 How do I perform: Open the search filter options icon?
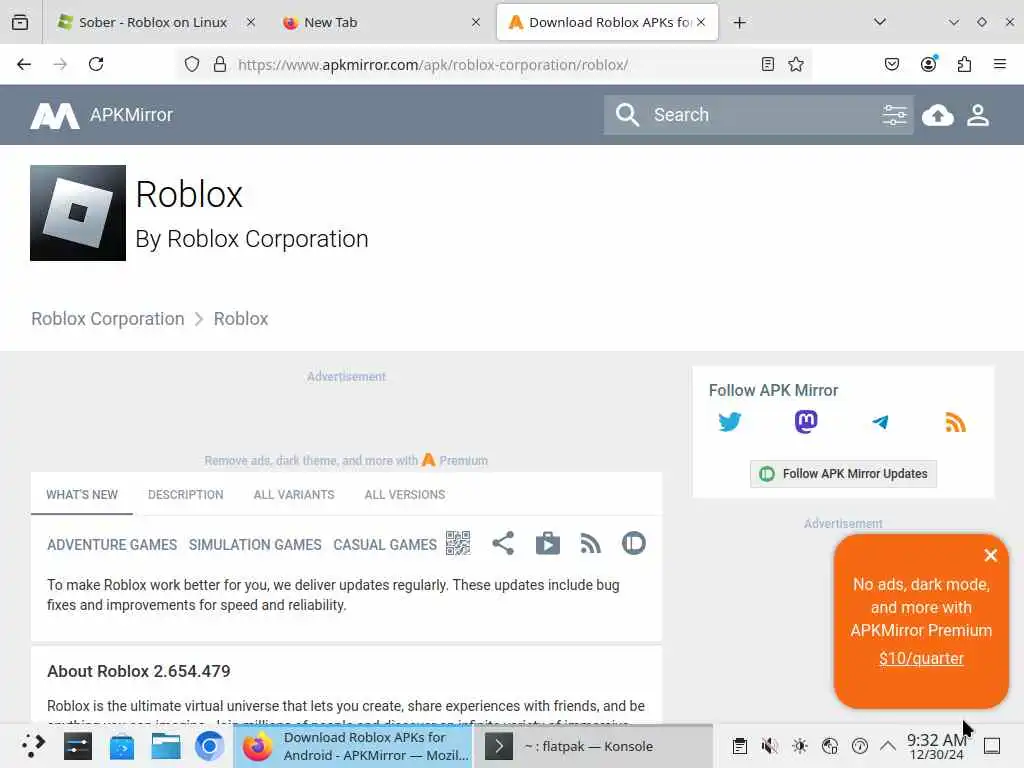[x=894, y=115]
